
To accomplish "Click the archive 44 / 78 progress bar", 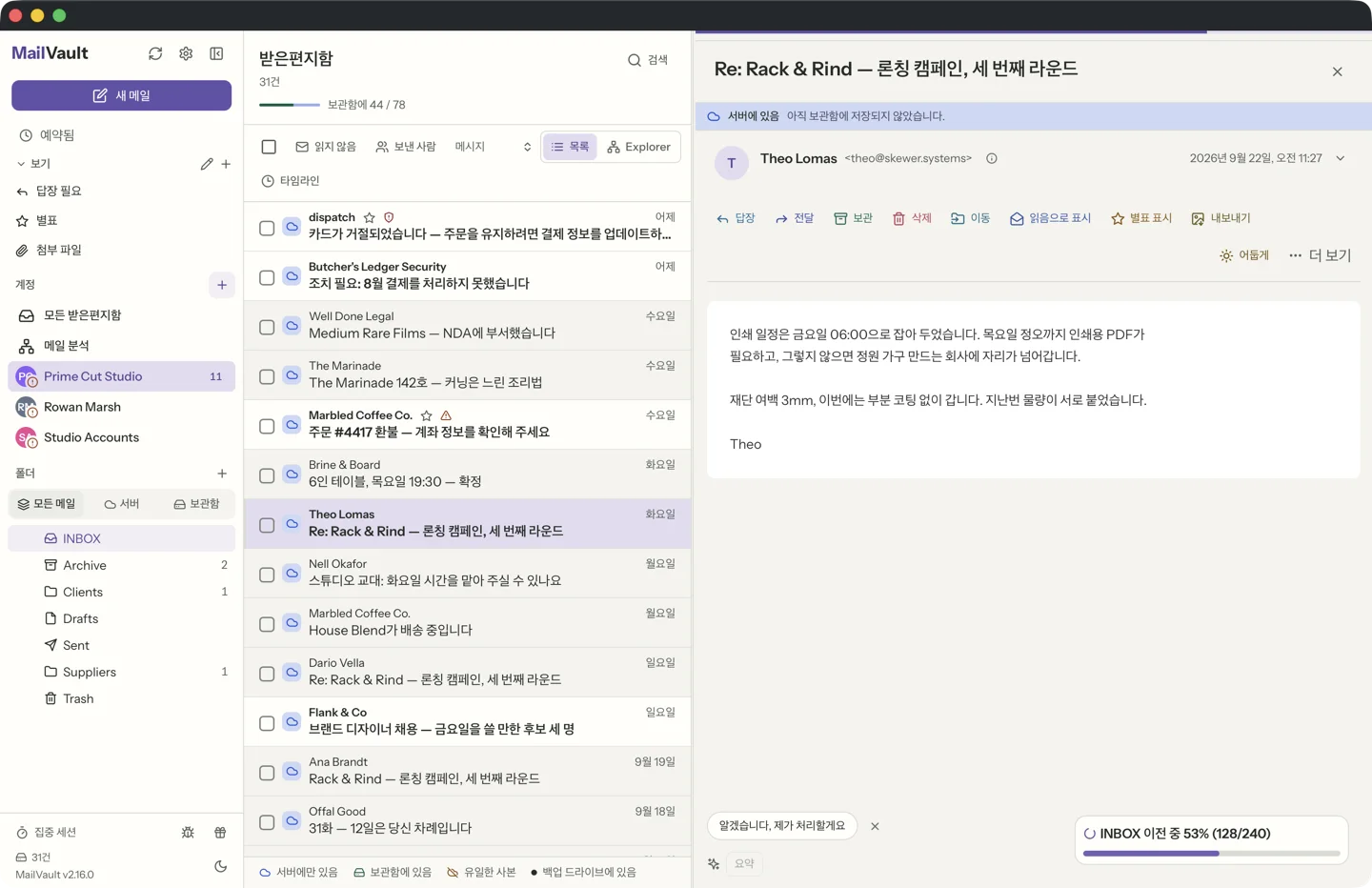I will pyautogui.click(x=290, y=105).
